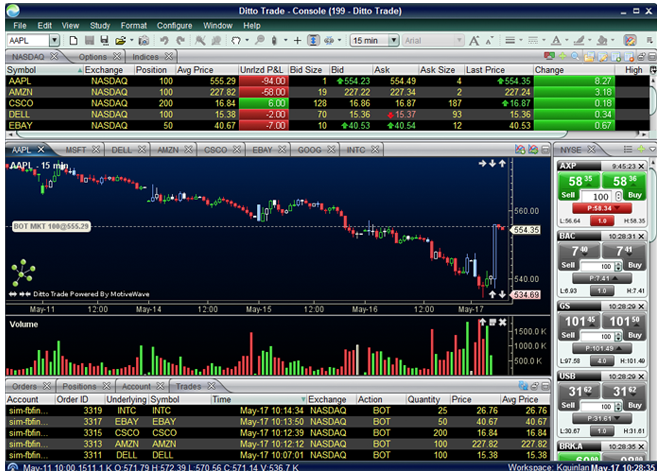Screen dimensions: 657x471
Task: Select the AAPL row in watchlist
Action: [327, 81]
